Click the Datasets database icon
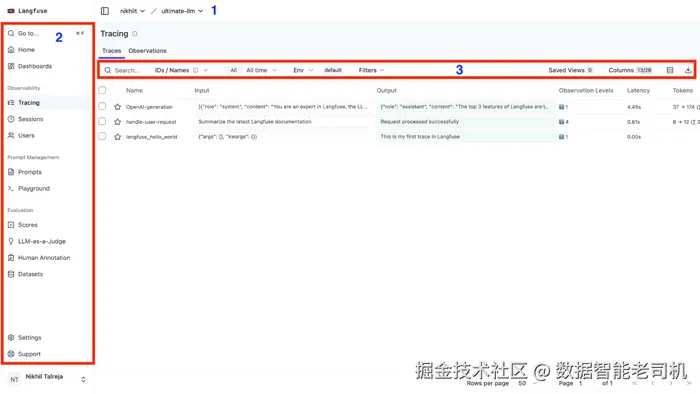Viewport: 700px width, 394px height. pyautogui.click(x=11, y=274)
